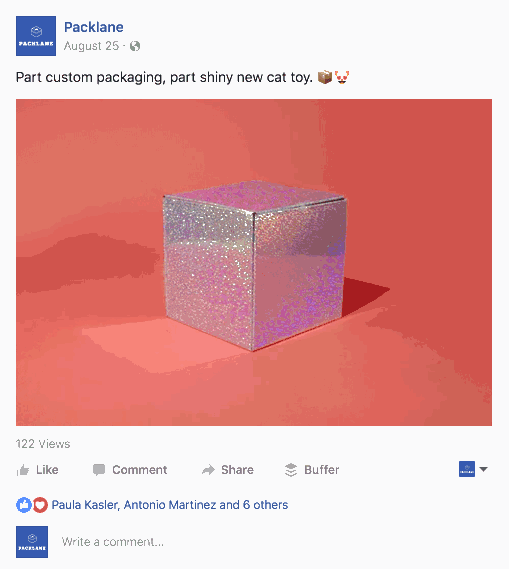Click the blue Like reaction badge
This screenshot has height=569, width=509.
(24, 505)
